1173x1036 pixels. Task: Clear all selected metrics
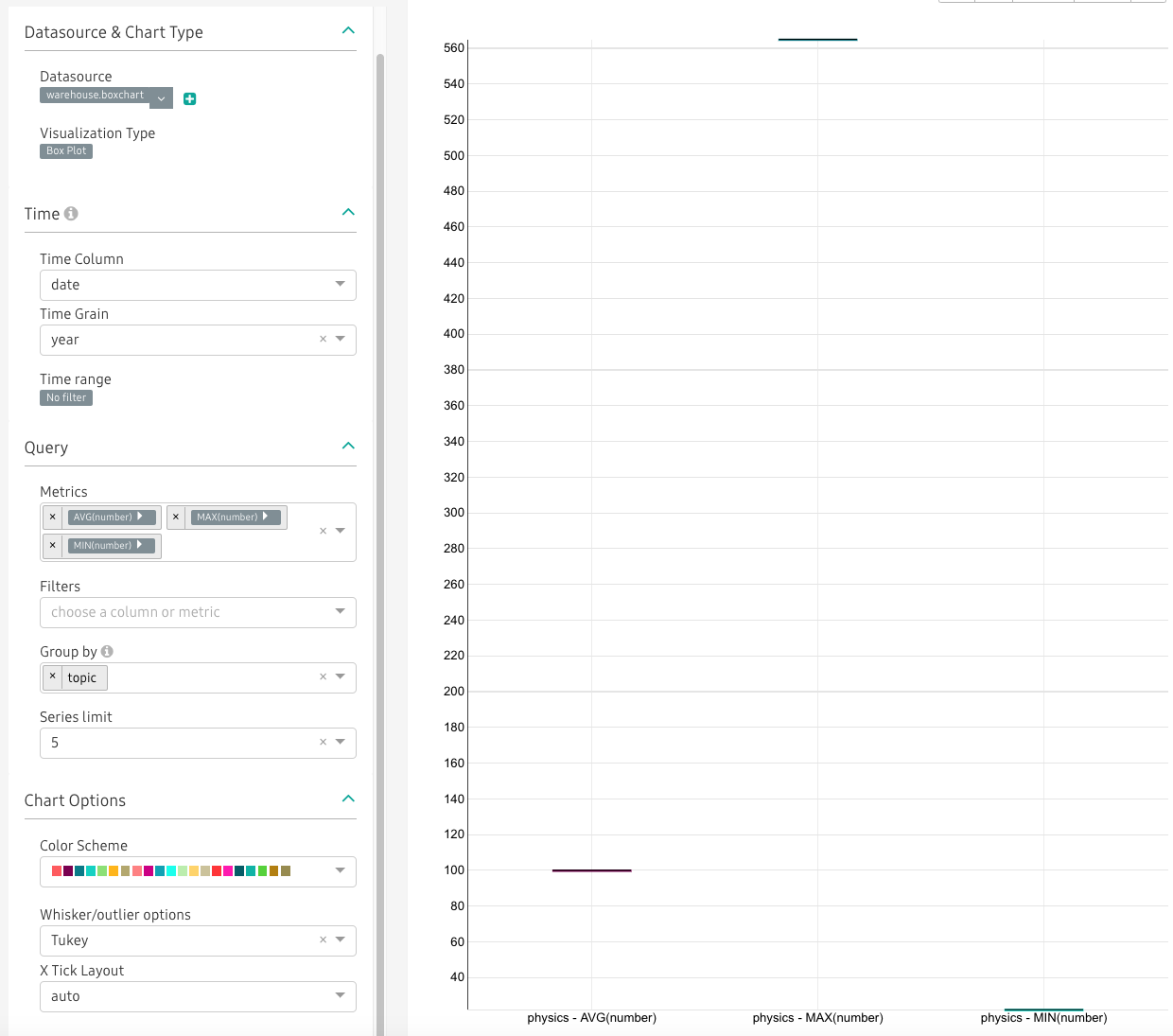[323, 531]
